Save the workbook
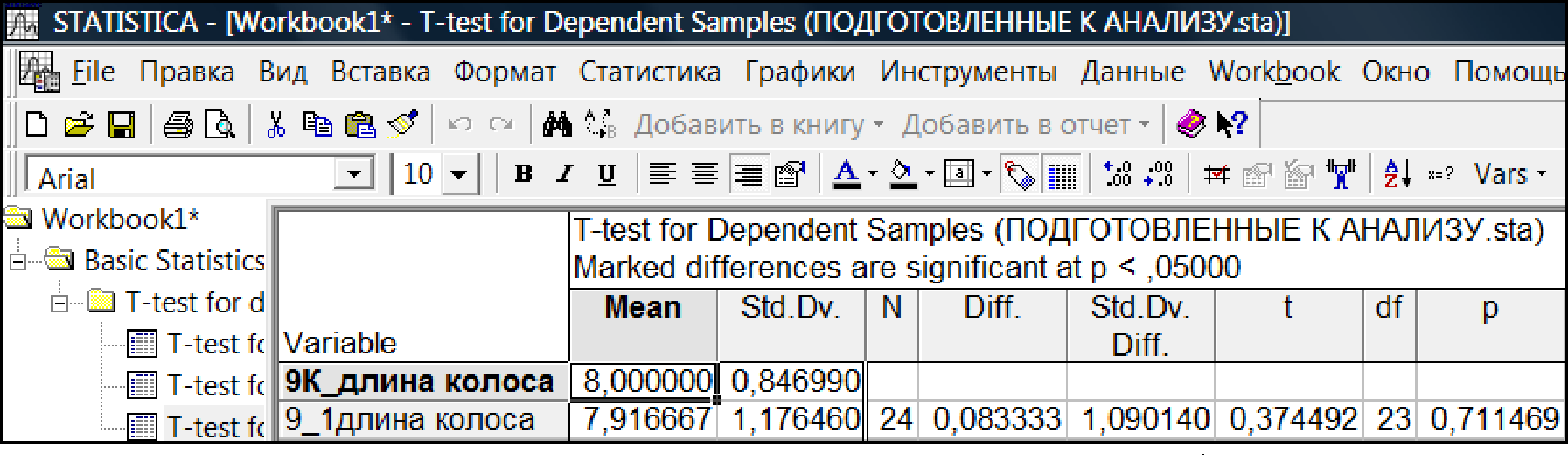Viewport: 1568px width, 455px height. pos(122,125)
